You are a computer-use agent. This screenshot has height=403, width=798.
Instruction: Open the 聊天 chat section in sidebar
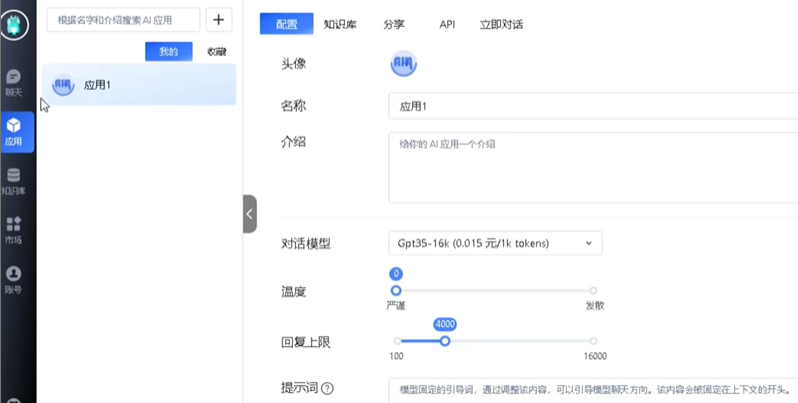(14, 82)
